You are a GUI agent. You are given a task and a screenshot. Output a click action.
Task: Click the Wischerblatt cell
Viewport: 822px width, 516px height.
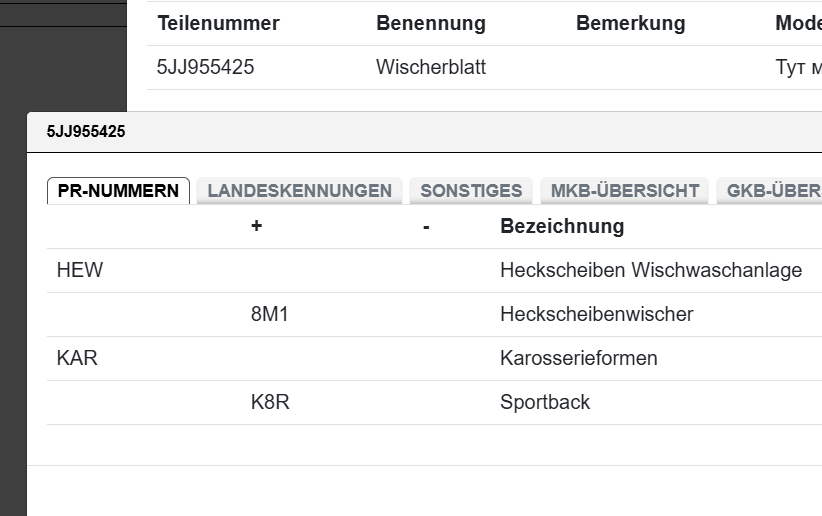[430, 68]
